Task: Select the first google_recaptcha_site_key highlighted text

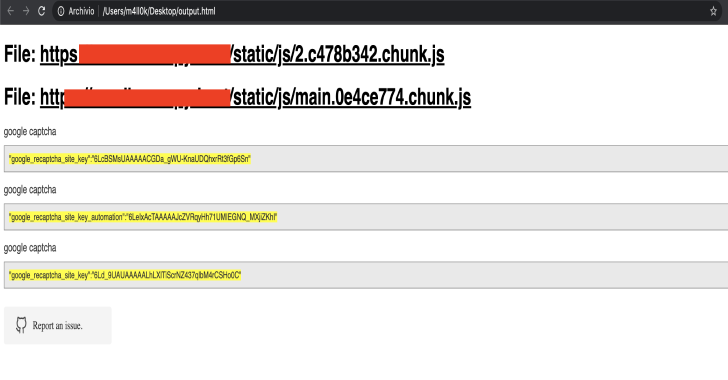Action: pyautogui.click(x=130, y=159)
